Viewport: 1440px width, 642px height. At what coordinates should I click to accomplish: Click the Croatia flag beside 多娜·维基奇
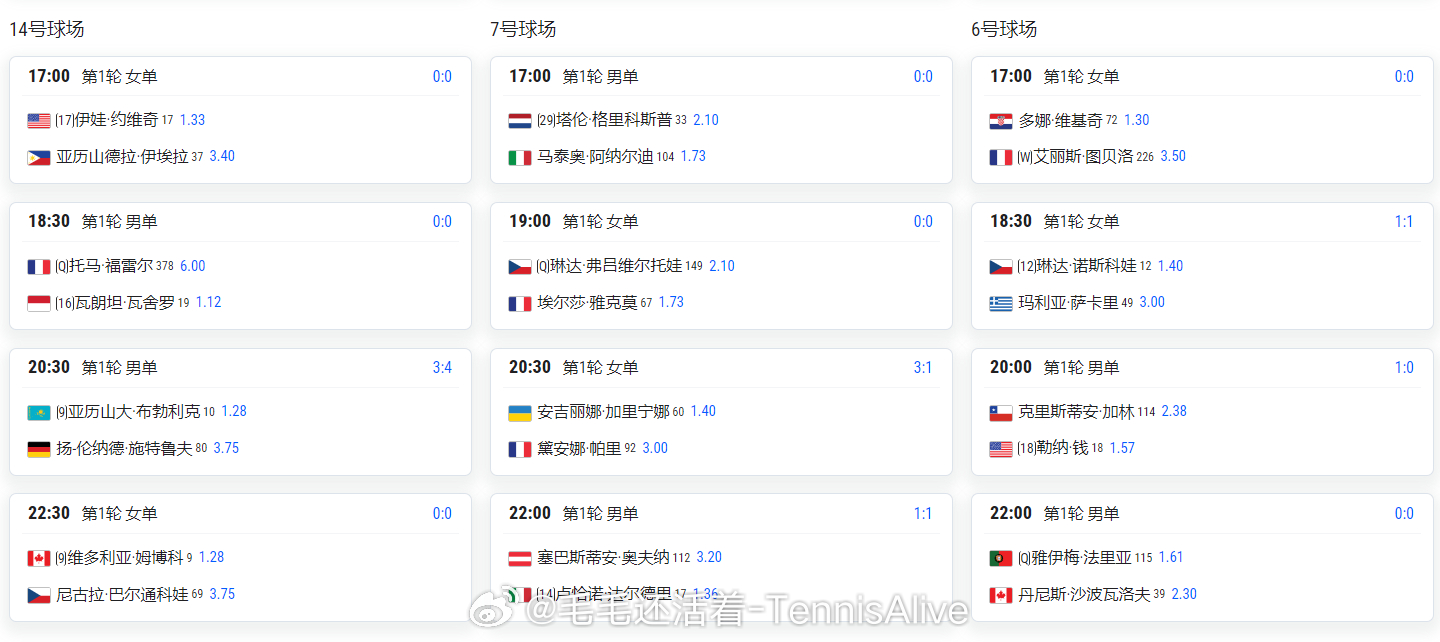[1001, 120]
